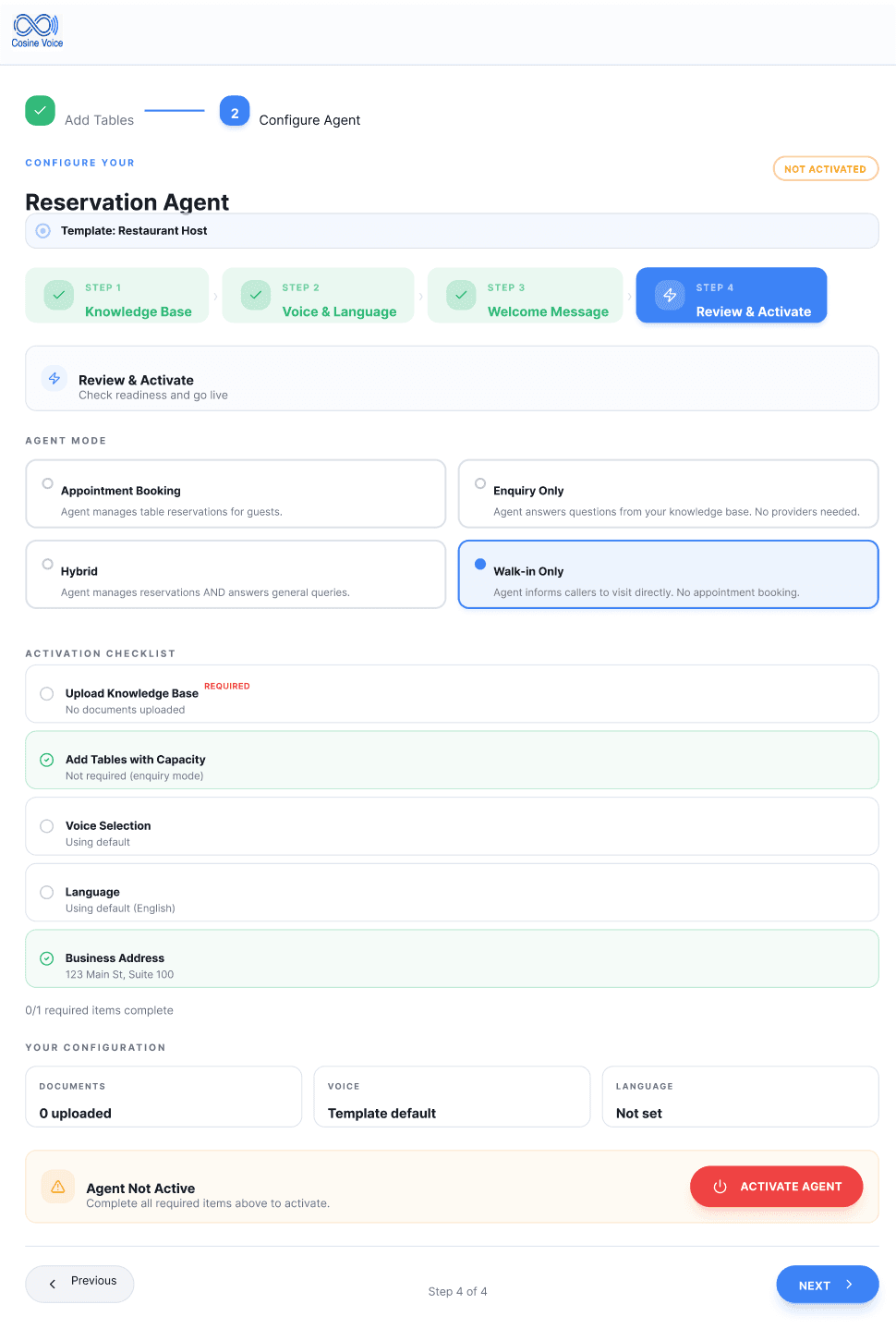Open the Language checklist row
This screenshot has height=1329, width=896.
coord(452,893)
